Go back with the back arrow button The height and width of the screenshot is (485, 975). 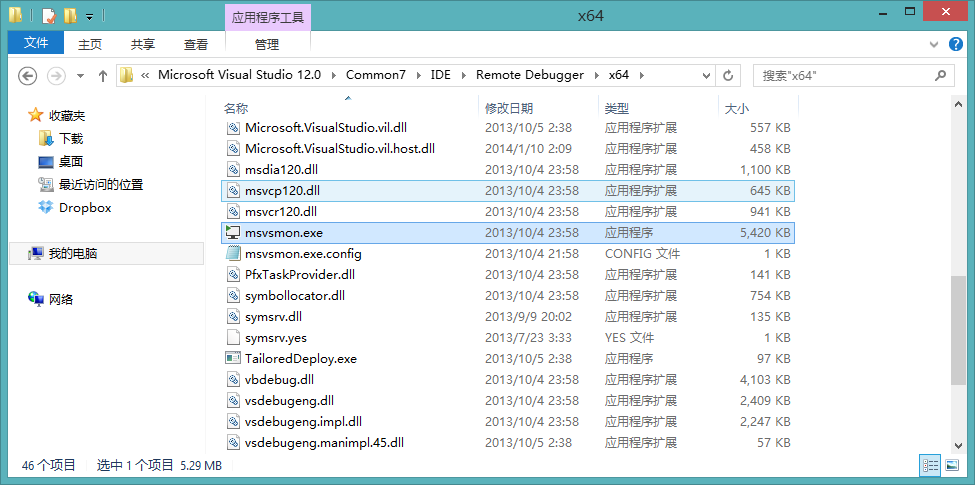[28, 75]
